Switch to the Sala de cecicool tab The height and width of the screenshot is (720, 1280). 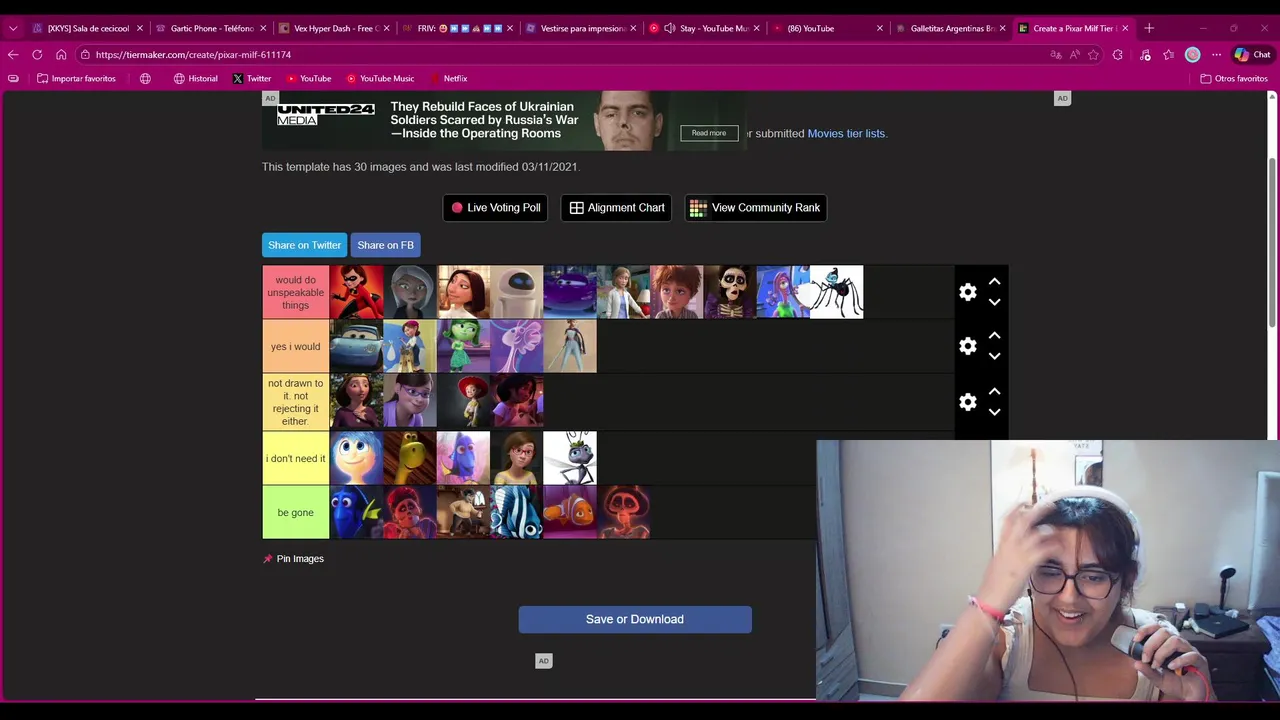[x=88, y=28]
